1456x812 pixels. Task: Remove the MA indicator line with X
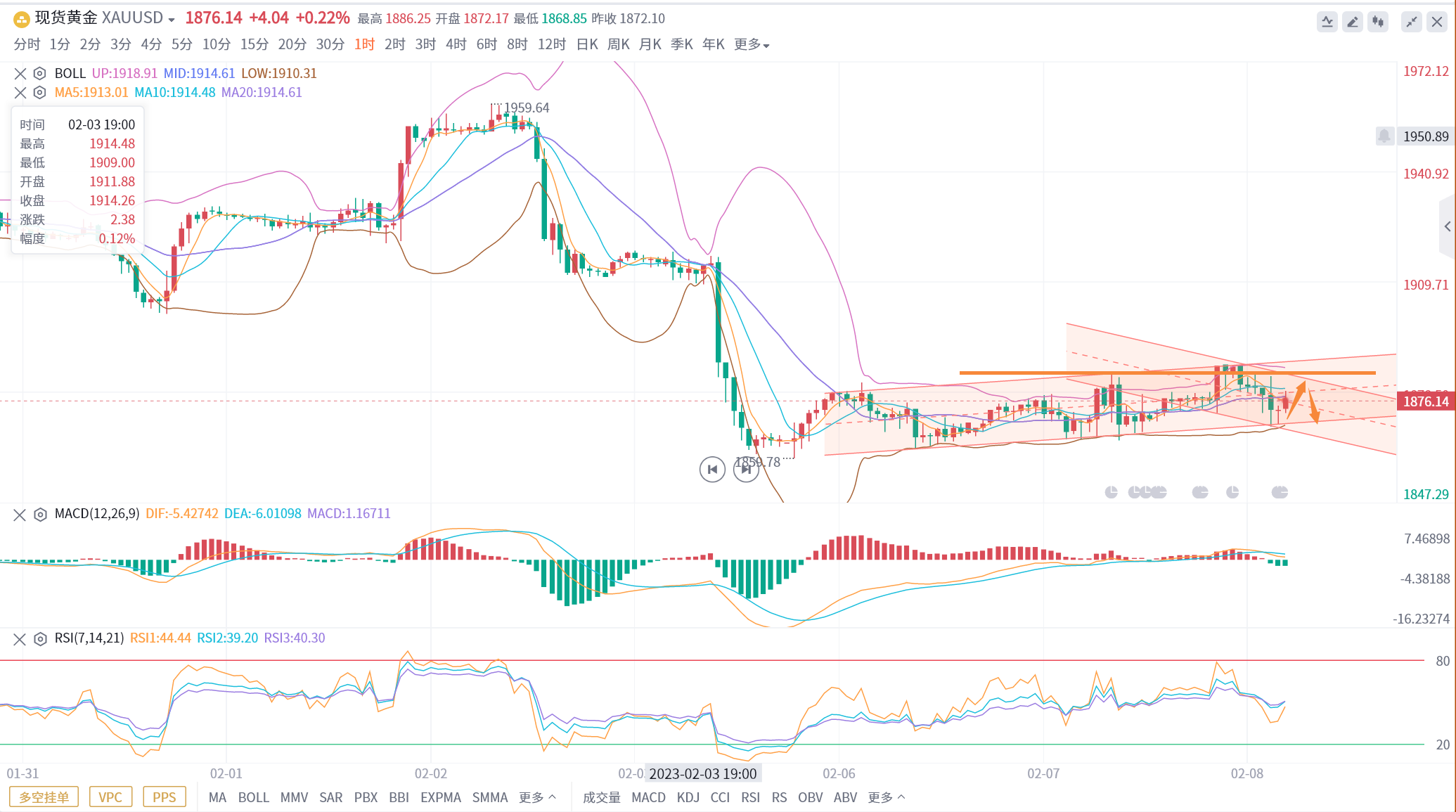pos(20,92)
